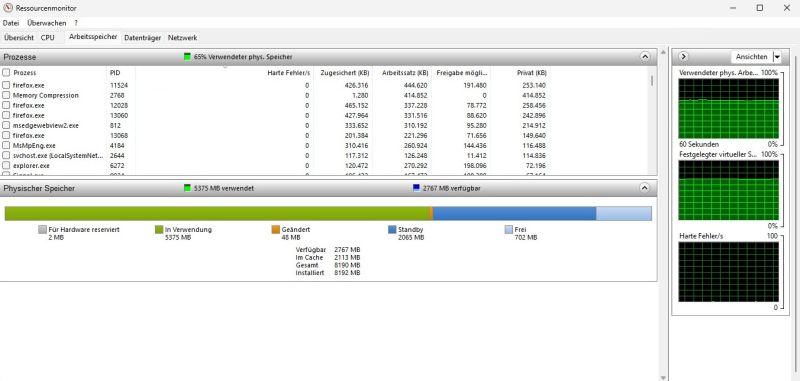The height and width of the screenshot is (381, 800).
Task: Collapse the Physischer Speicher section chevron
Action: coord(645,188)
